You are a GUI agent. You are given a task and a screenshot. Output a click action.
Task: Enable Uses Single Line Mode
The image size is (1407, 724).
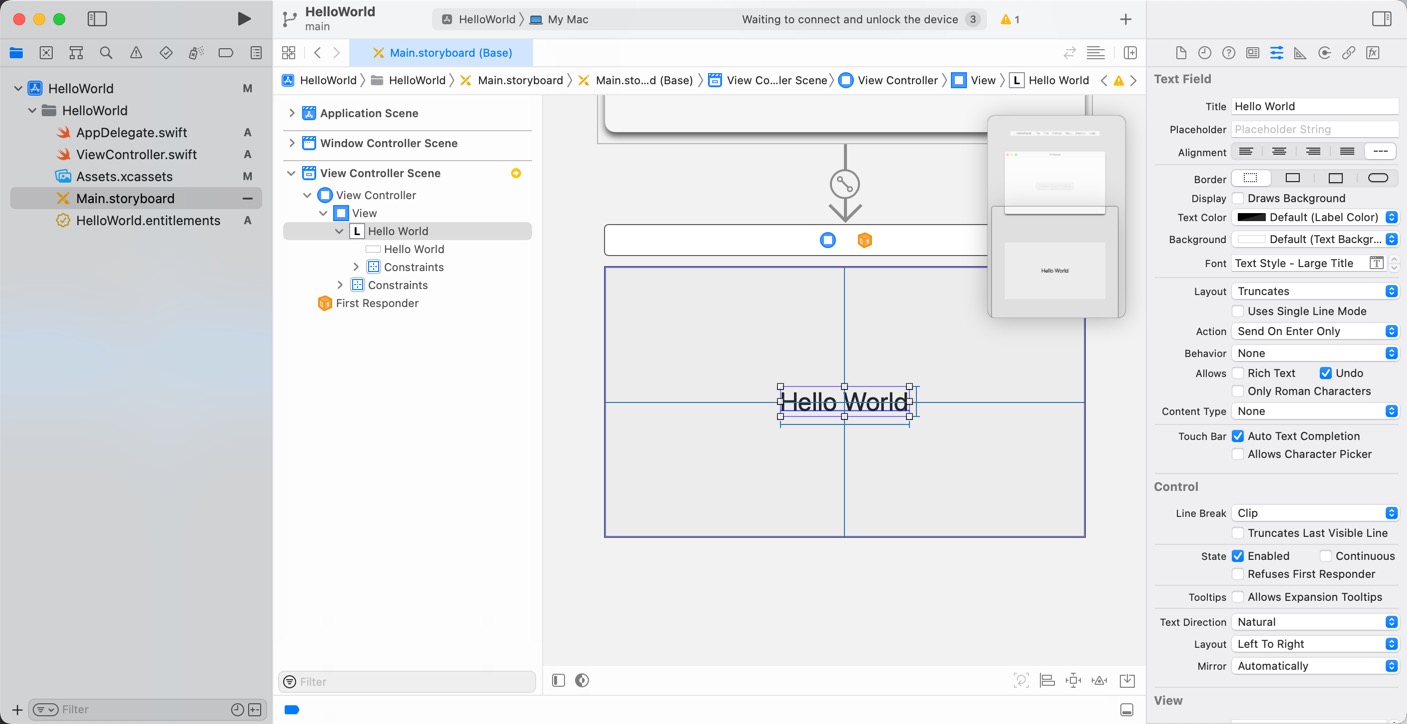[1238, 311]
